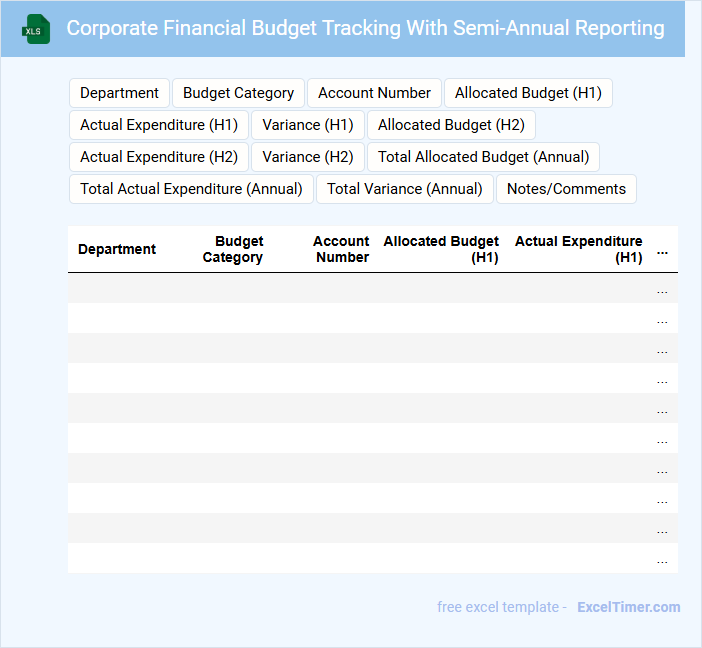
Task: Select the Variance (H2) tag
Action: pyautogui.click(x=308, y=157)
